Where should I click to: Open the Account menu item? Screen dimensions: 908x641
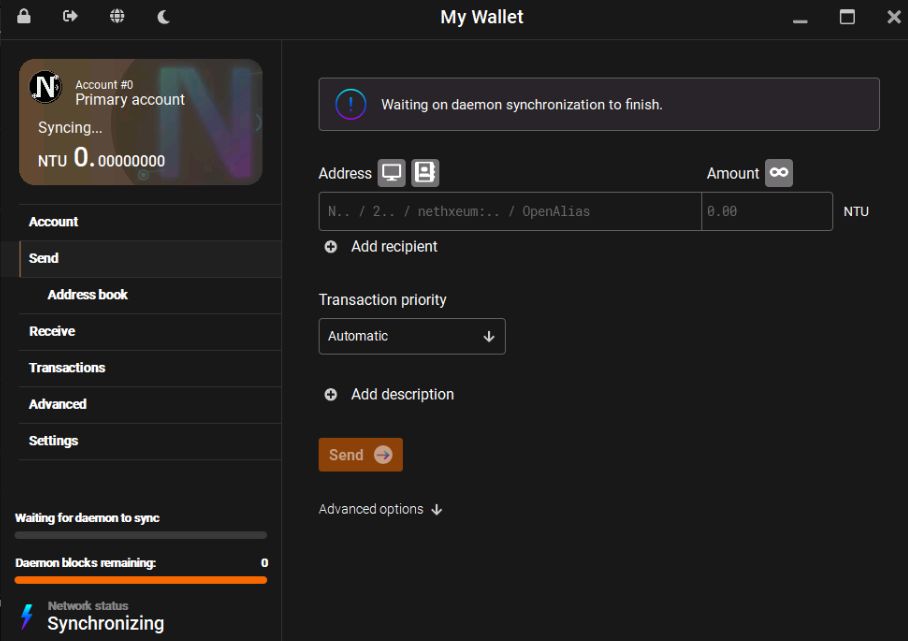point(150,222)
